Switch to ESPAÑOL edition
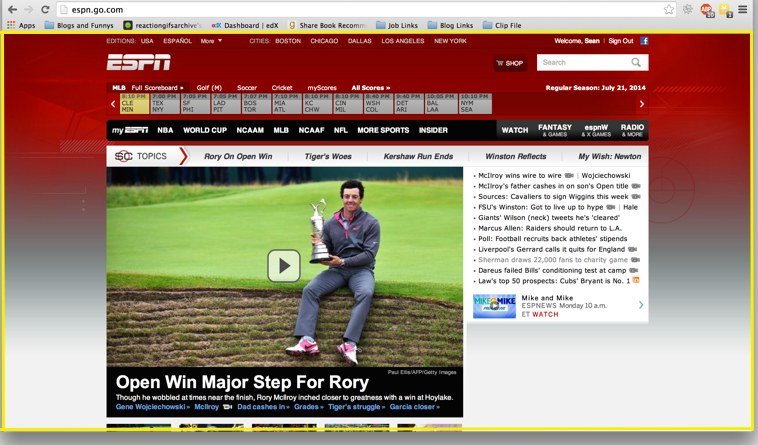Screen dimensions: 758x445 (x=177, y=41)
